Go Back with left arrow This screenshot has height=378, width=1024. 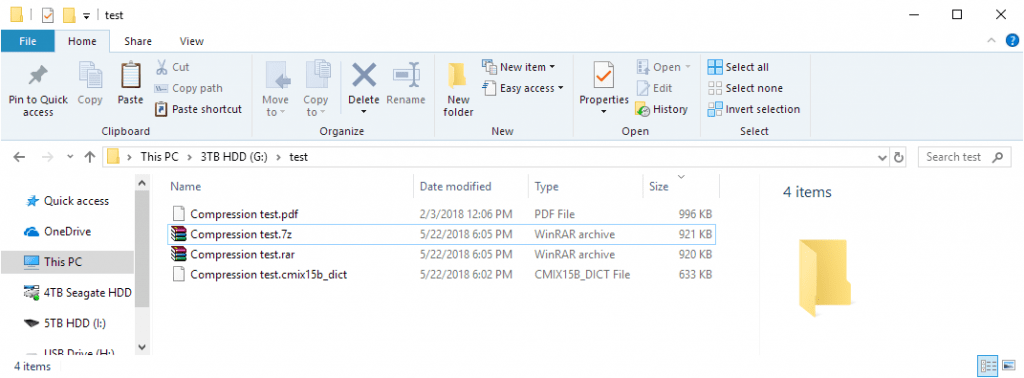click(x=19, y=157)
